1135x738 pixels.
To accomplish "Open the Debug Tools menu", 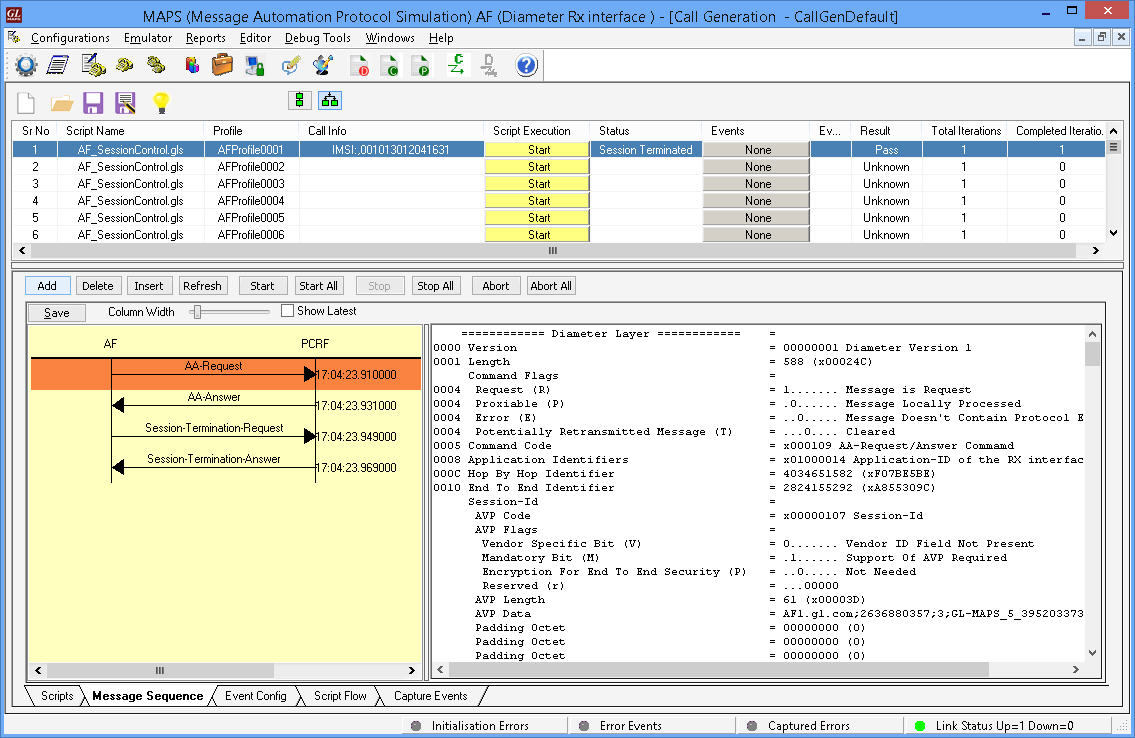I will click(x=318, y=38).
